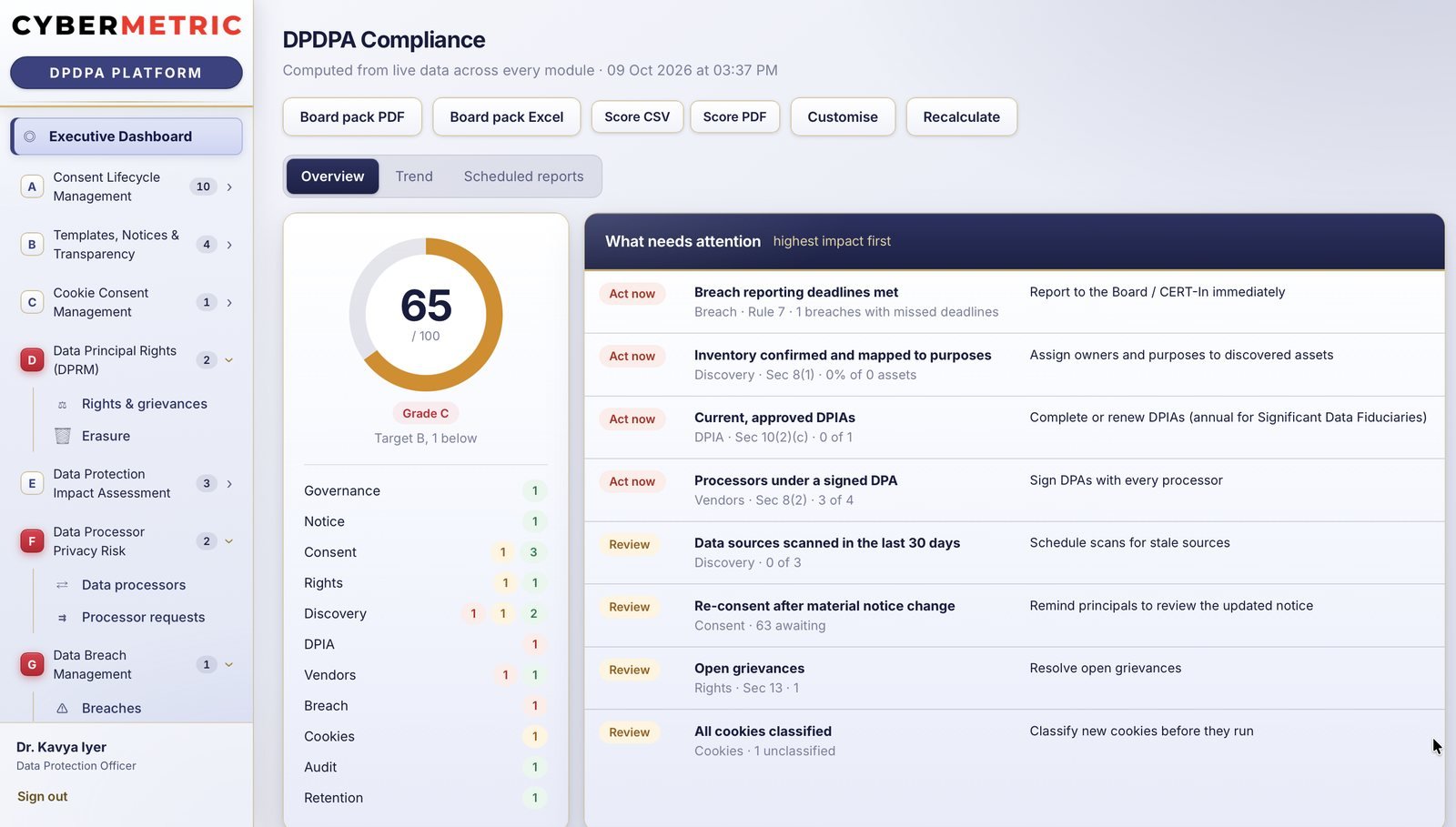Image resolution: width=1456 pixels, height=827 pixels.
Task: Open the Erasure submenu item
Action: 106,436
